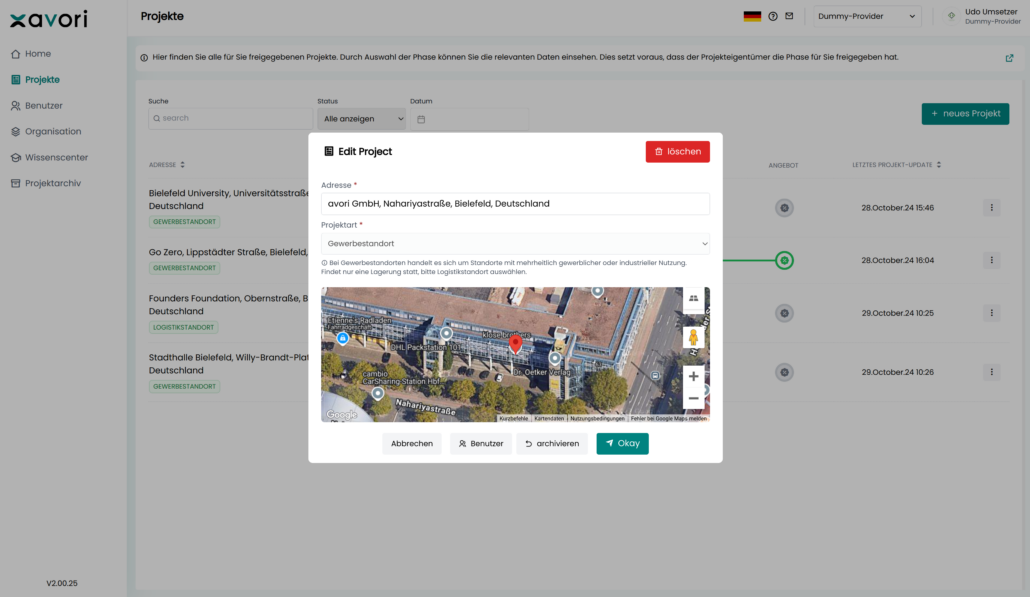This screenshot has height=597, width=1030.
Task: Click Angebot status icon in Stadthalle Bielefeld row
Action: coord(784,372)
